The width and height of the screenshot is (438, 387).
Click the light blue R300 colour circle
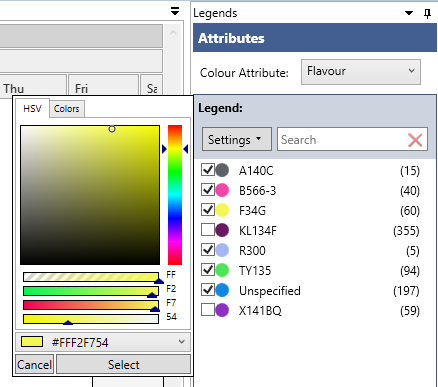(222, 250)
